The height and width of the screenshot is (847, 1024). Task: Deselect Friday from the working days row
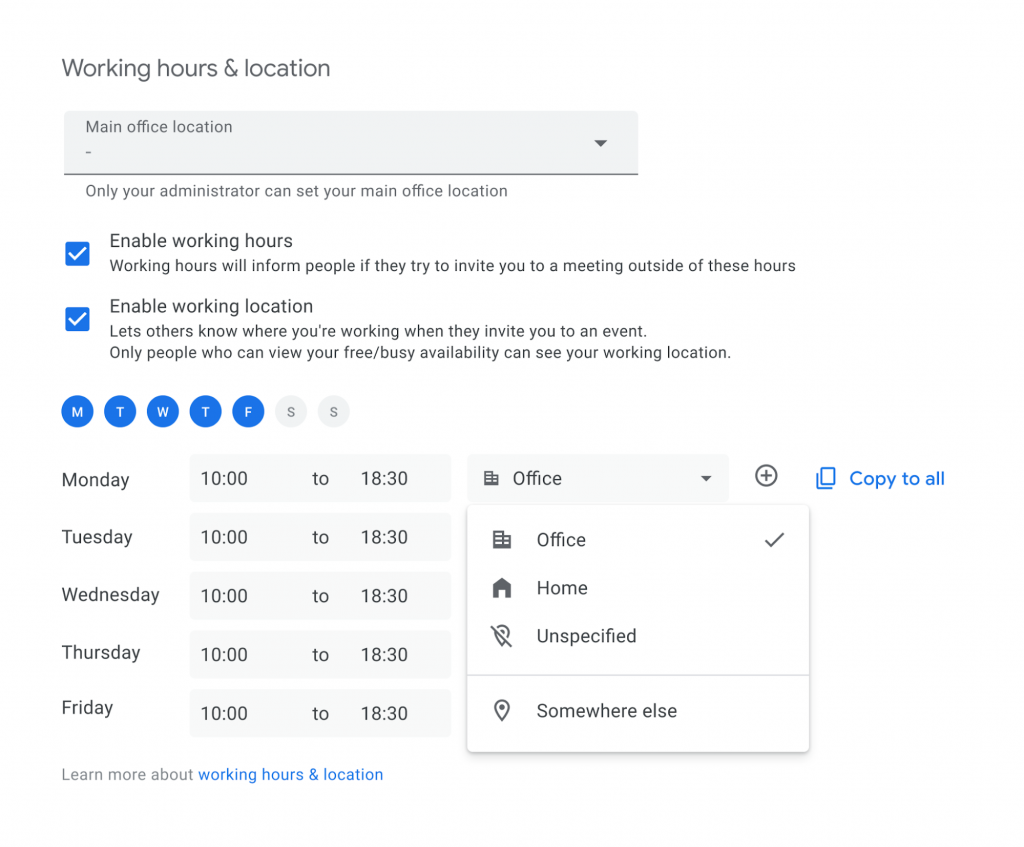click(x=248, y=411)
